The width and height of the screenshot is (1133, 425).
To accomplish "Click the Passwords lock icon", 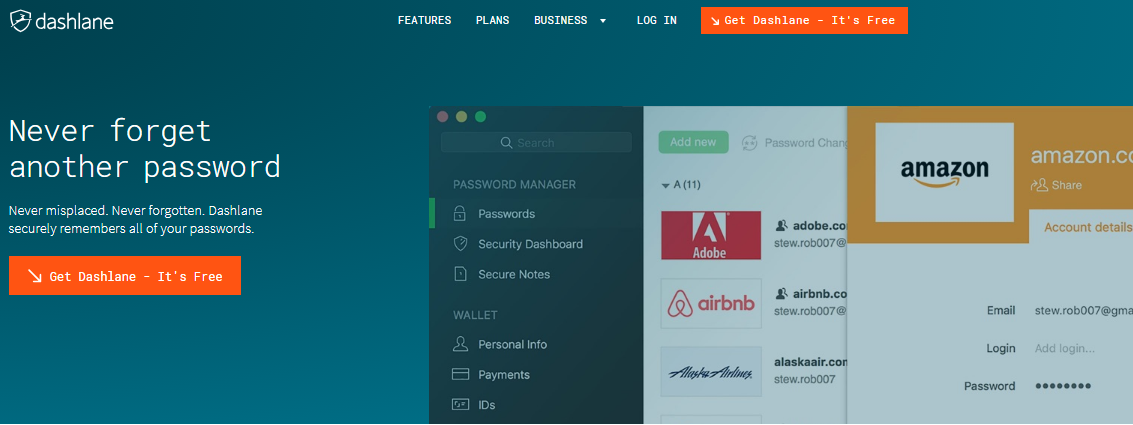I will pyautogui.click(x=460, y=214).
